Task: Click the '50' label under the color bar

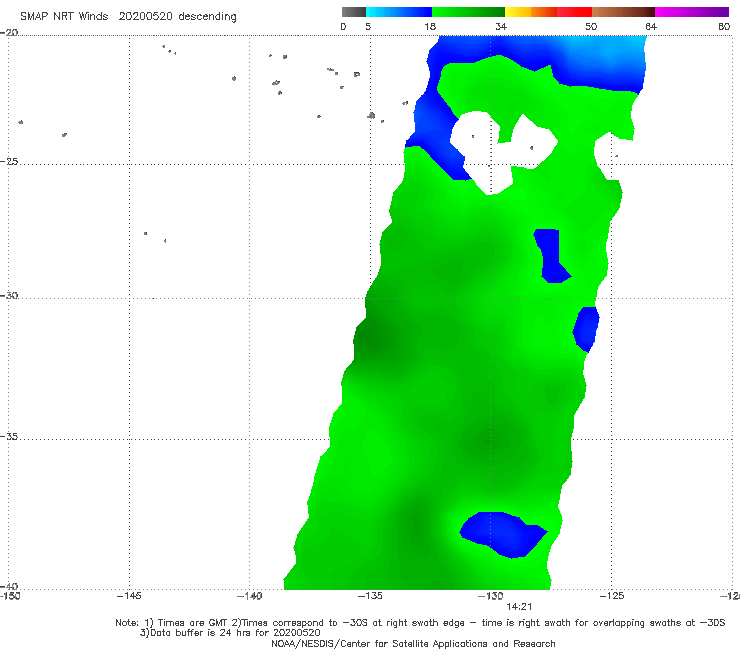Action: click(591, 27)
